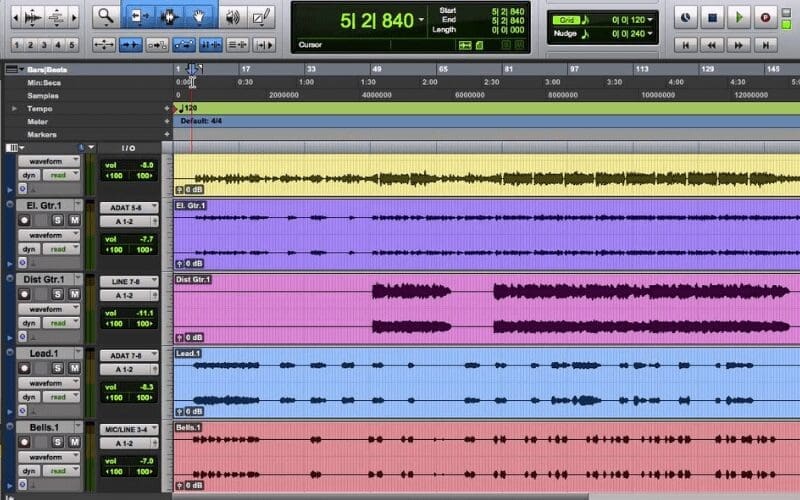The image size is (800, 500).
Task: Toggle Tab to Transients
Action: pyautogui.click(x=131, y=45)
